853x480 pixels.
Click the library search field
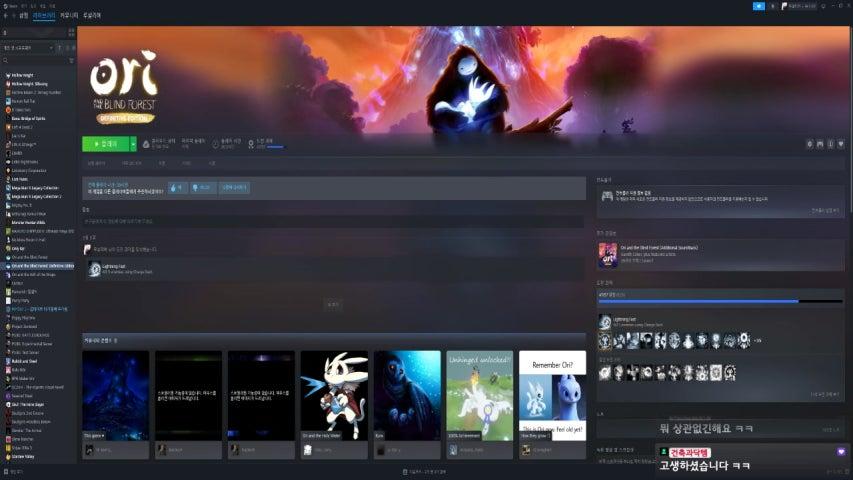pyautogui.click(x=35, y=61)
